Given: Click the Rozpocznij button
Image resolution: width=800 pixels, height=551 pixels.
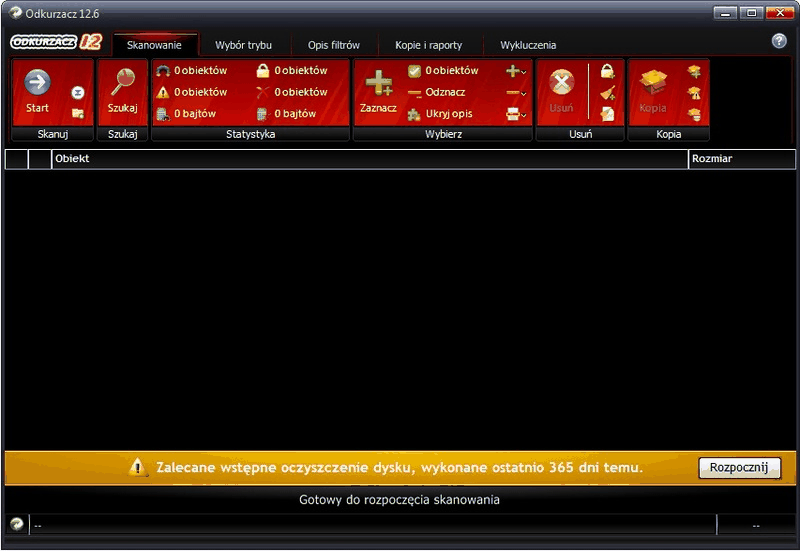Looking at the screenshot, I should [x=739, y=467].
